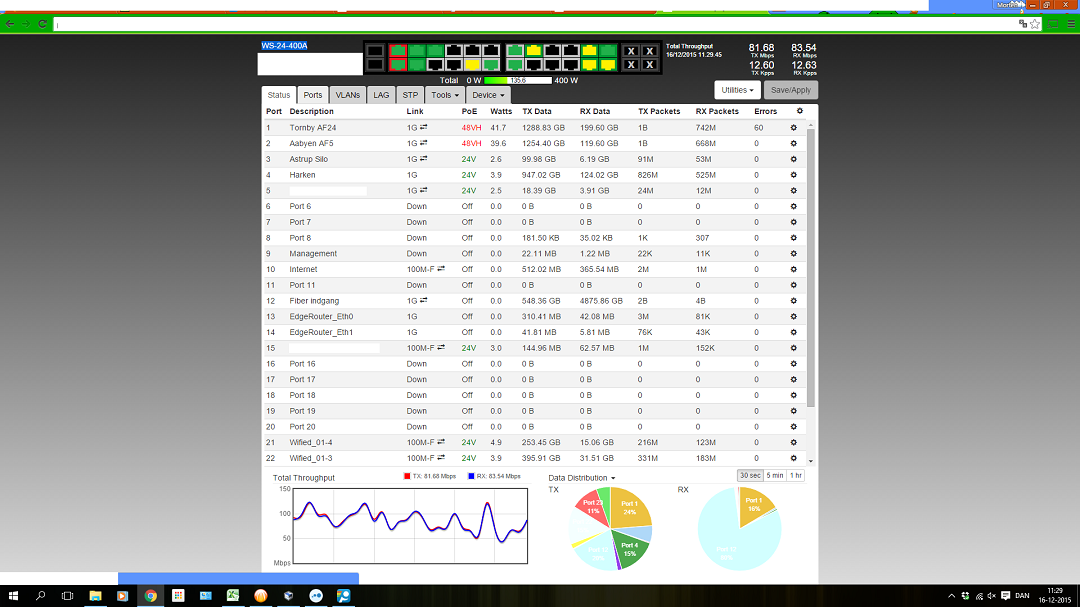
Task: Click the Port 1 slice in TX pie chart
Action: point(630,511)
